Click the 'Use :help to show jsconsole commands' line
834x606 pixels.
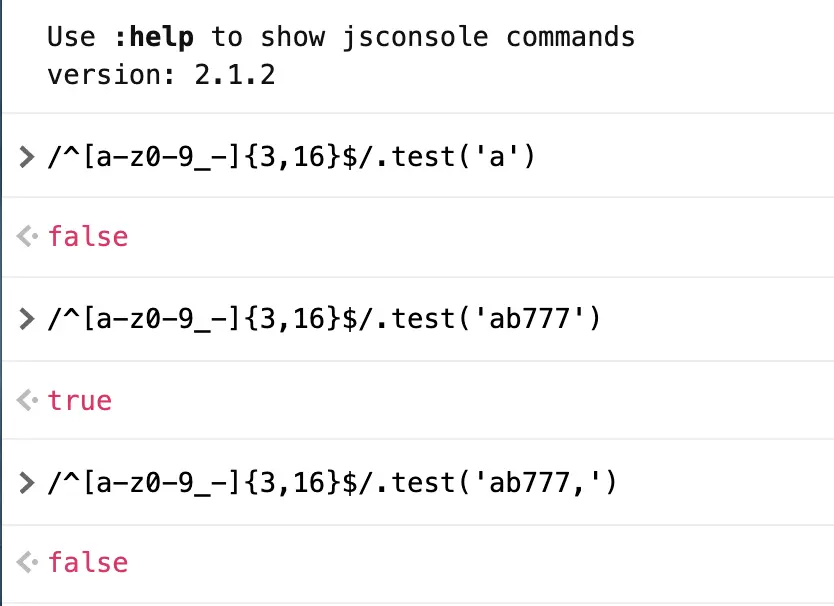341,37
